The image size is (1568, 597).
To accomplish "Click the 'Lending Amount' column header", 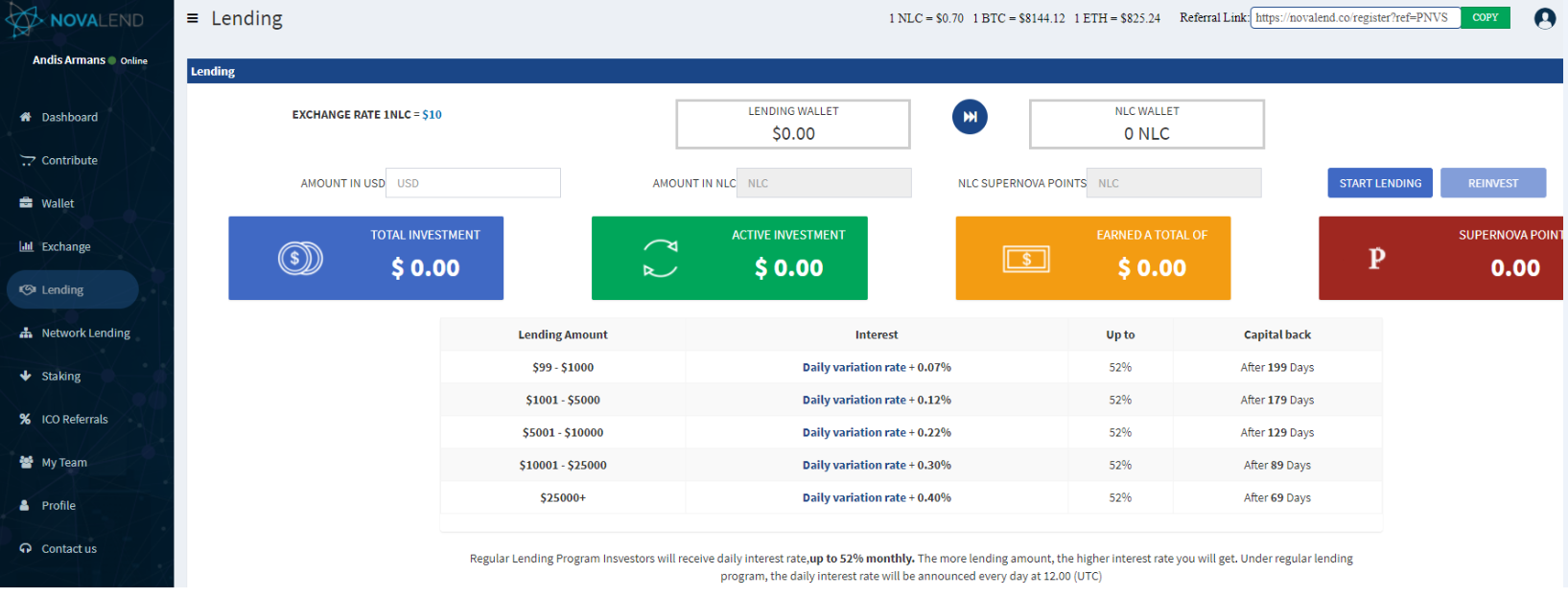I will (563, 334).
